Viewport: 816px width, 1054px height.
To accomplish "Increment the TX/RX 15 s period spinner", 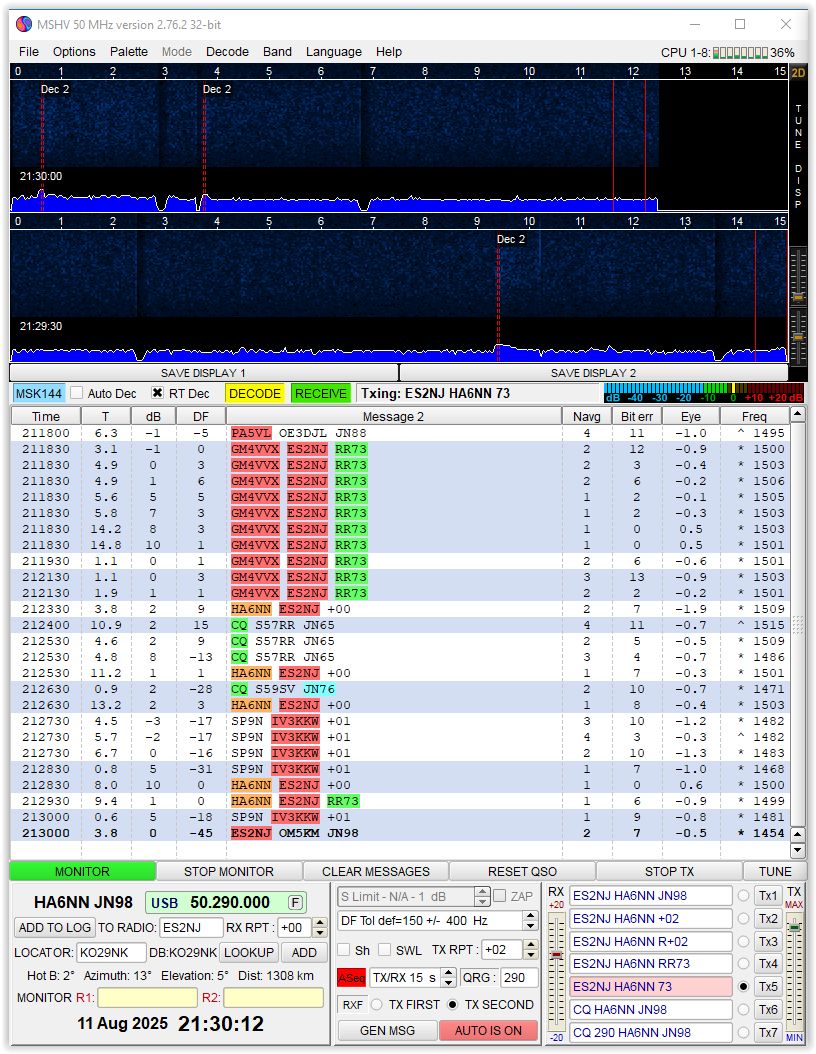I will click(x=448, y=973).
